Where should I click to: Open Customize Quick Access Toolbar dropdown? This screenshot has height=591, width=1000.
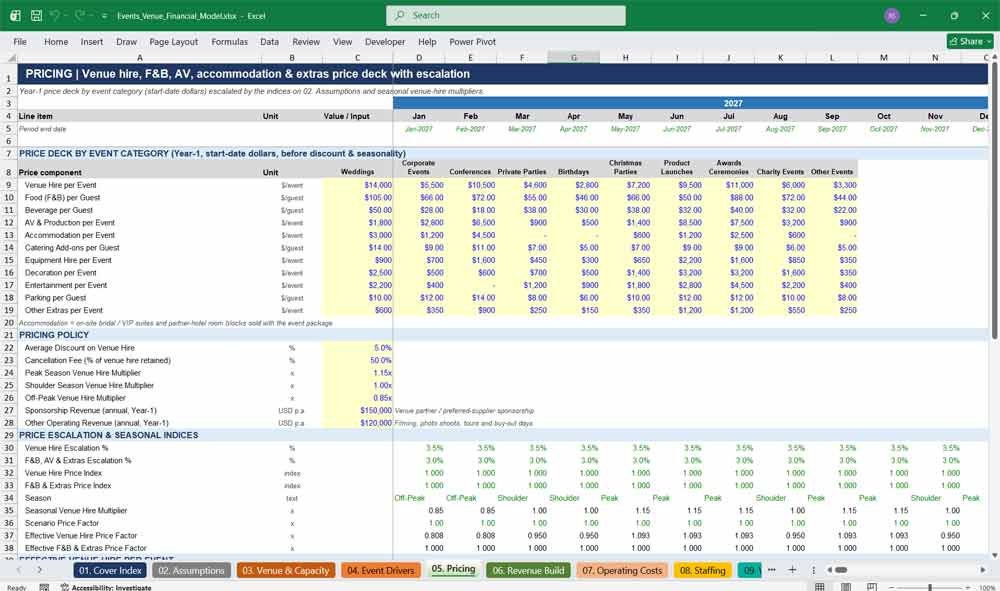(x=104, y=16)
